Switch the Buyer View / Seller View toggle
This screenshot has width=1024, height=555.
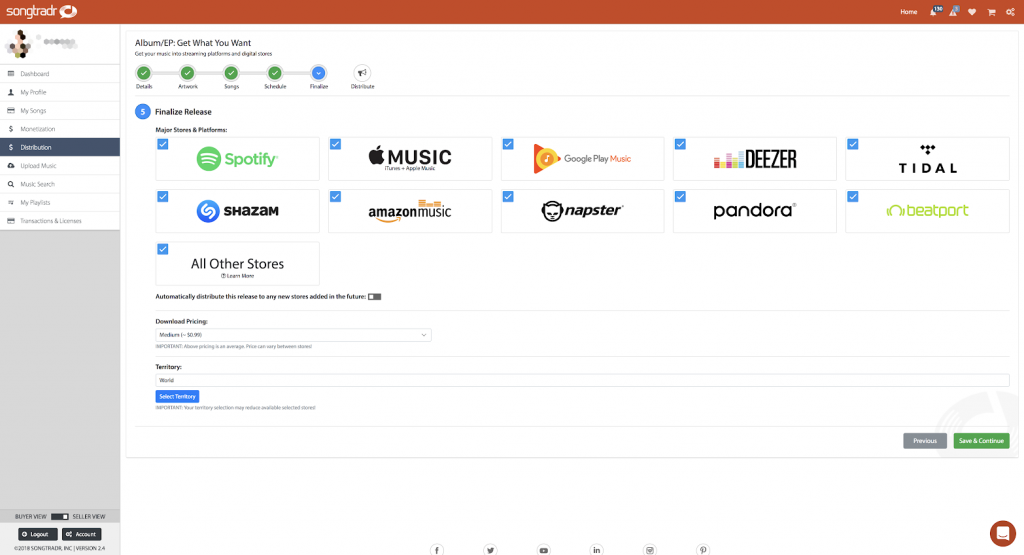pos(59,516)
